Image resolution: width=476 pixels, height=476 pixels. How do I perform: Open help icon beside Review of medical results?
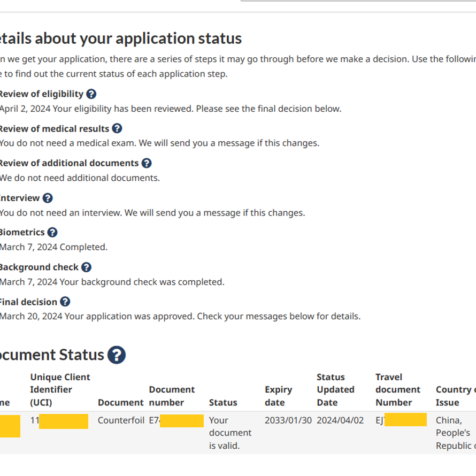tap(117, 128)
